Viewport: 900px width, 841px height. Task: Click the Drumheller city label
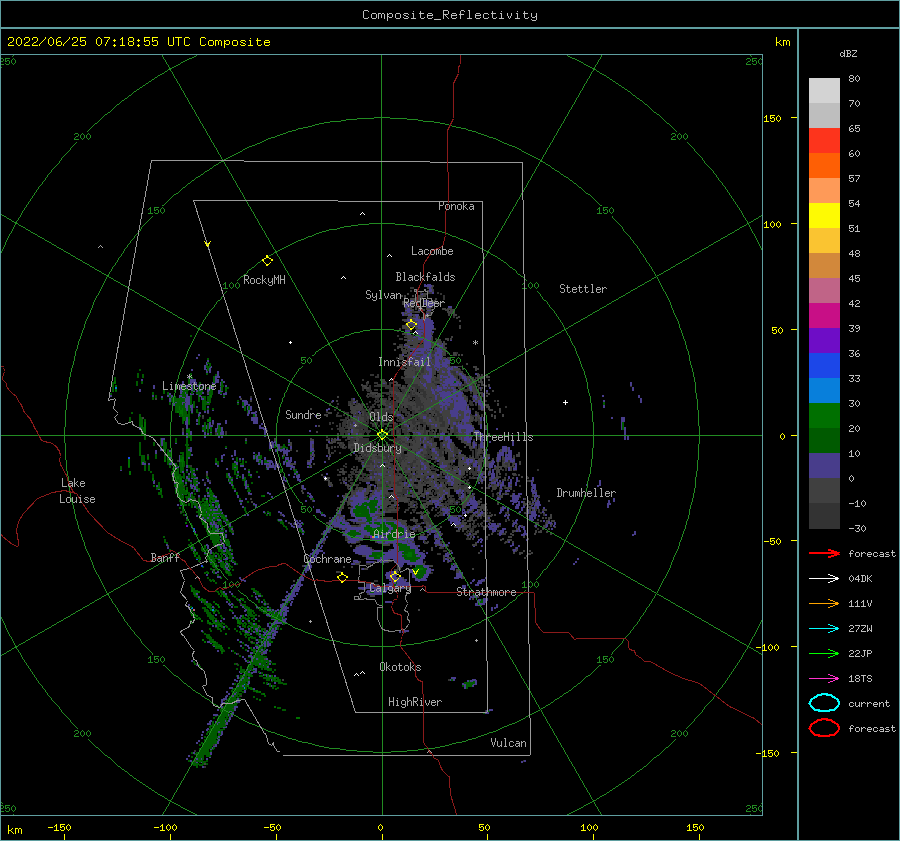pyautogui.click(x=586, y=493)
